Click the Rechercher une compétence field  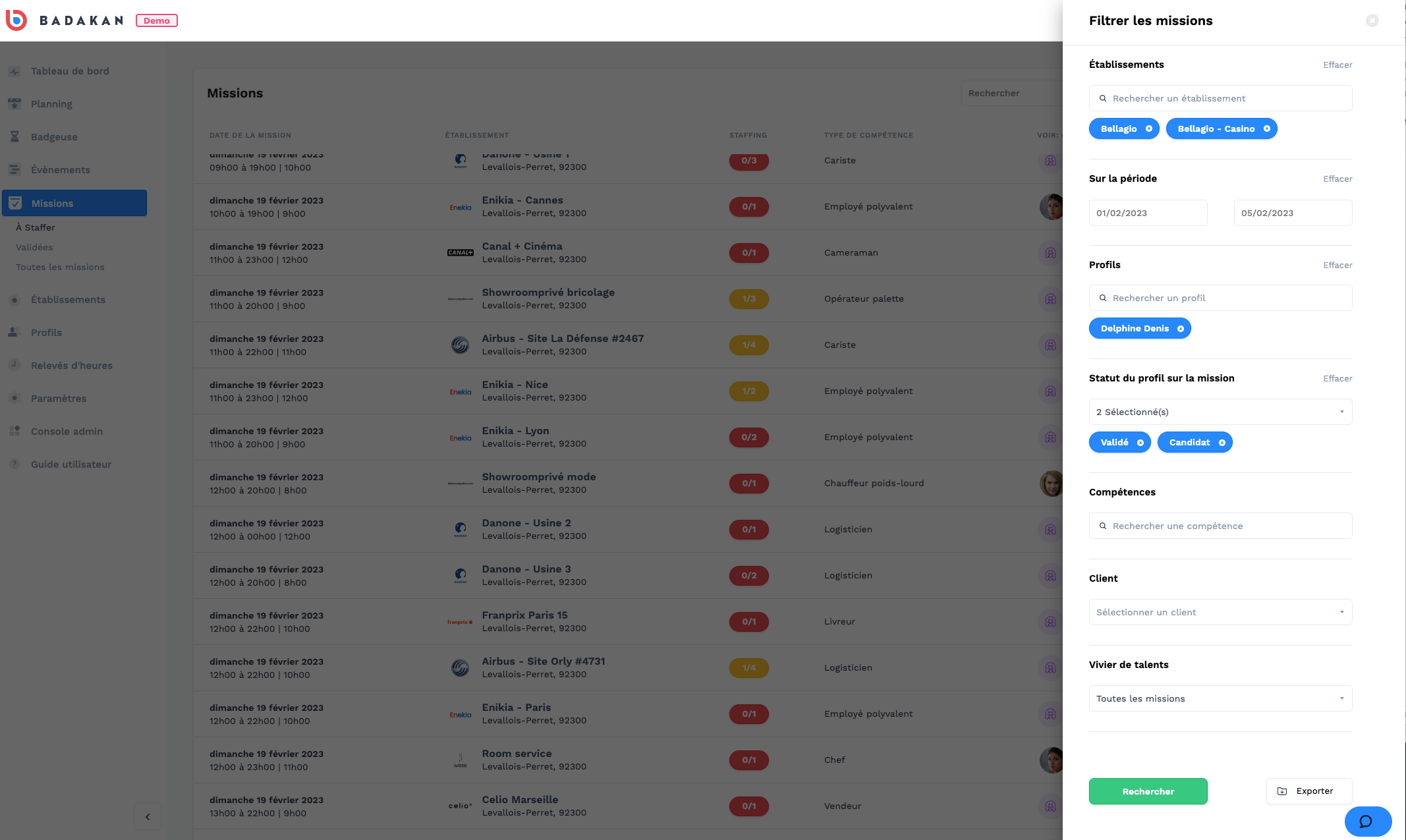tap(1220, 526)
